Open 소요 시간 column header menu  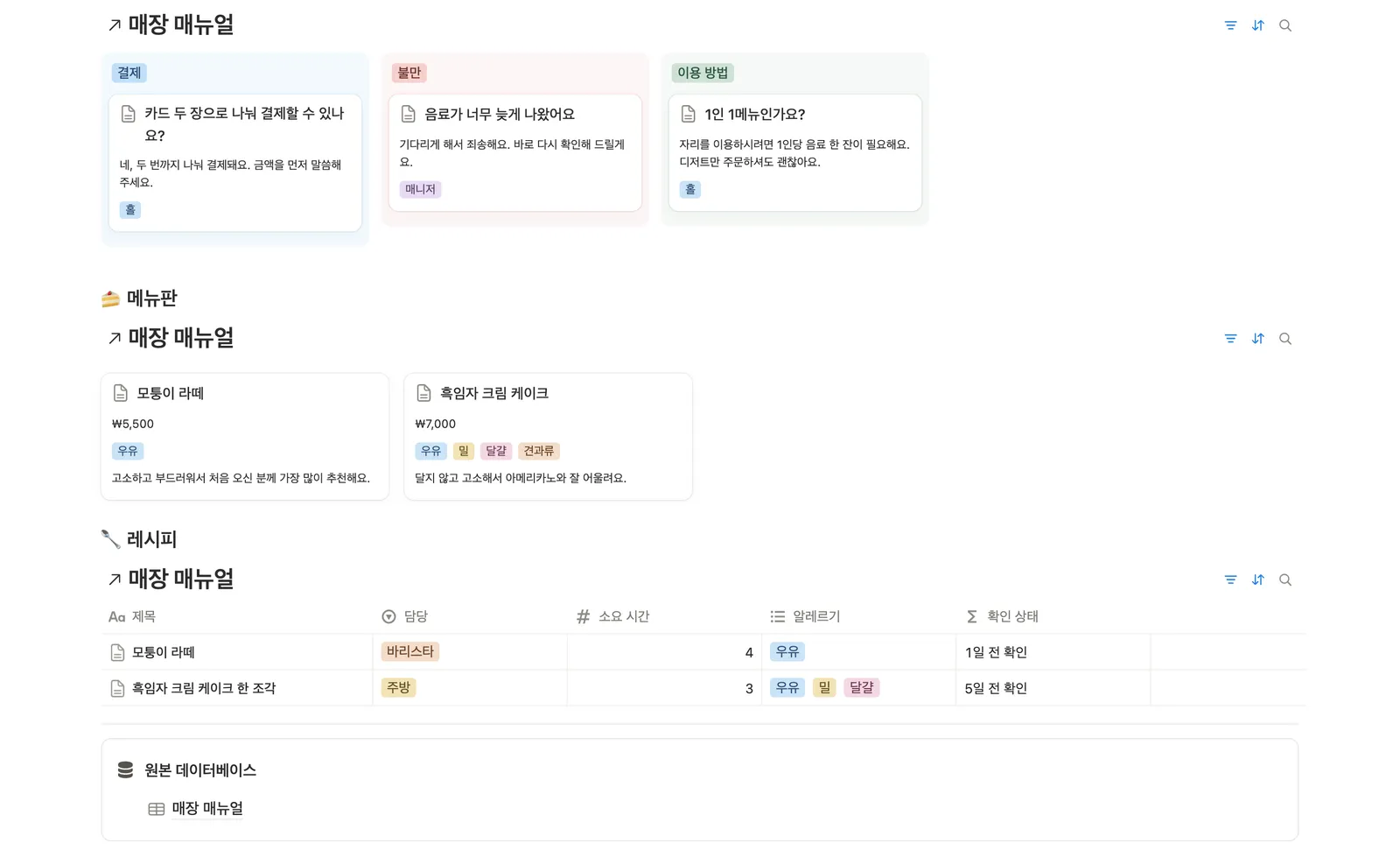tap(664, 616)
